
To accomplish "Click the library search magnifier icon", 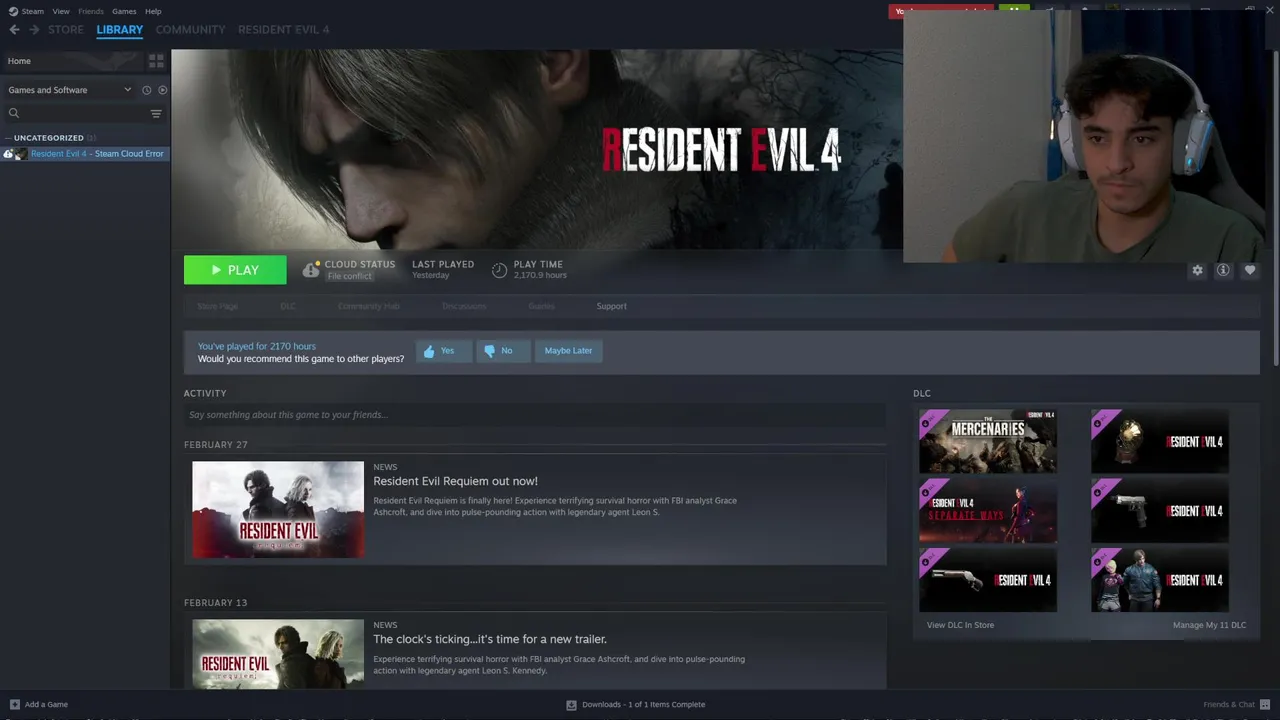I will click(x=14, y=113).
